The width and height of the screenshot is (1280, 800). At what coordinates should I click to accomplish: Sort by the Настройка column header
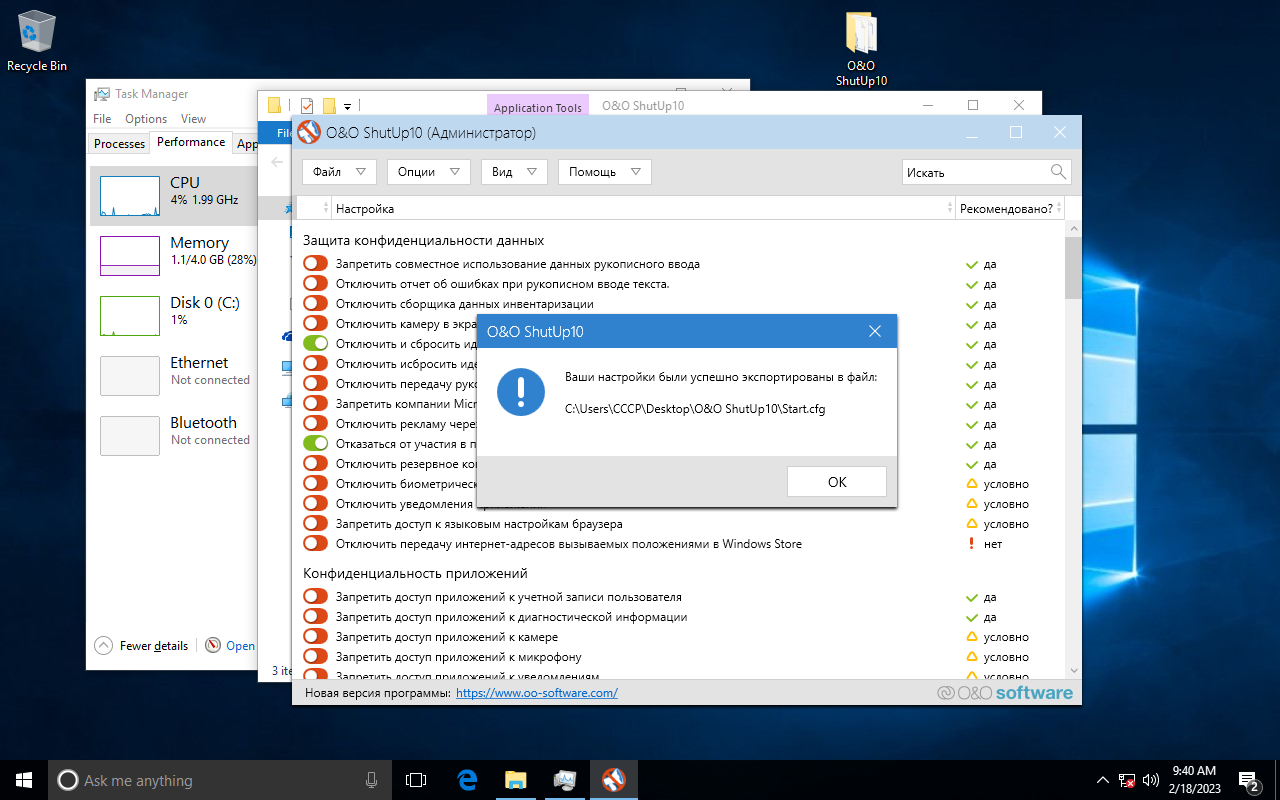tap(643, 208)
